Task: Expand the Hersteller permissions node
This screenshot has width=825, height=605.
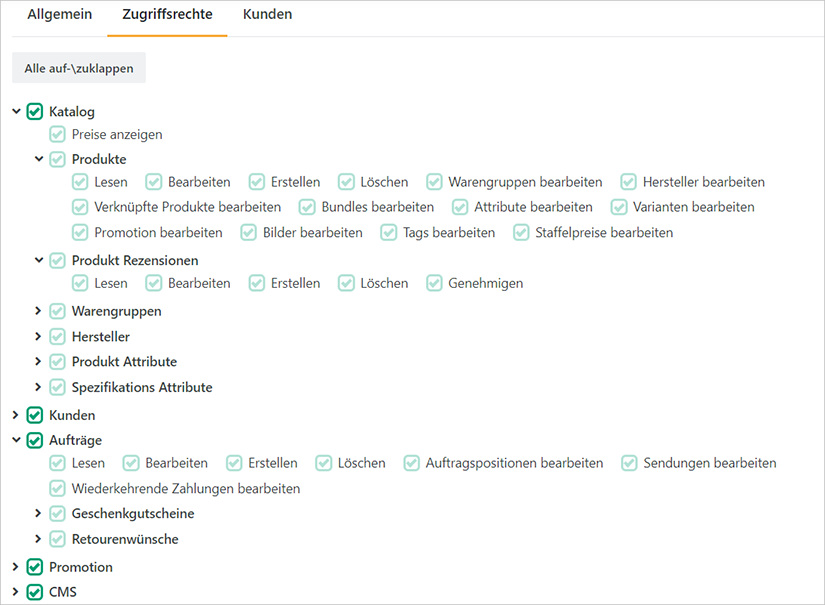Action: pyautogui.click(x=38, y=336)
